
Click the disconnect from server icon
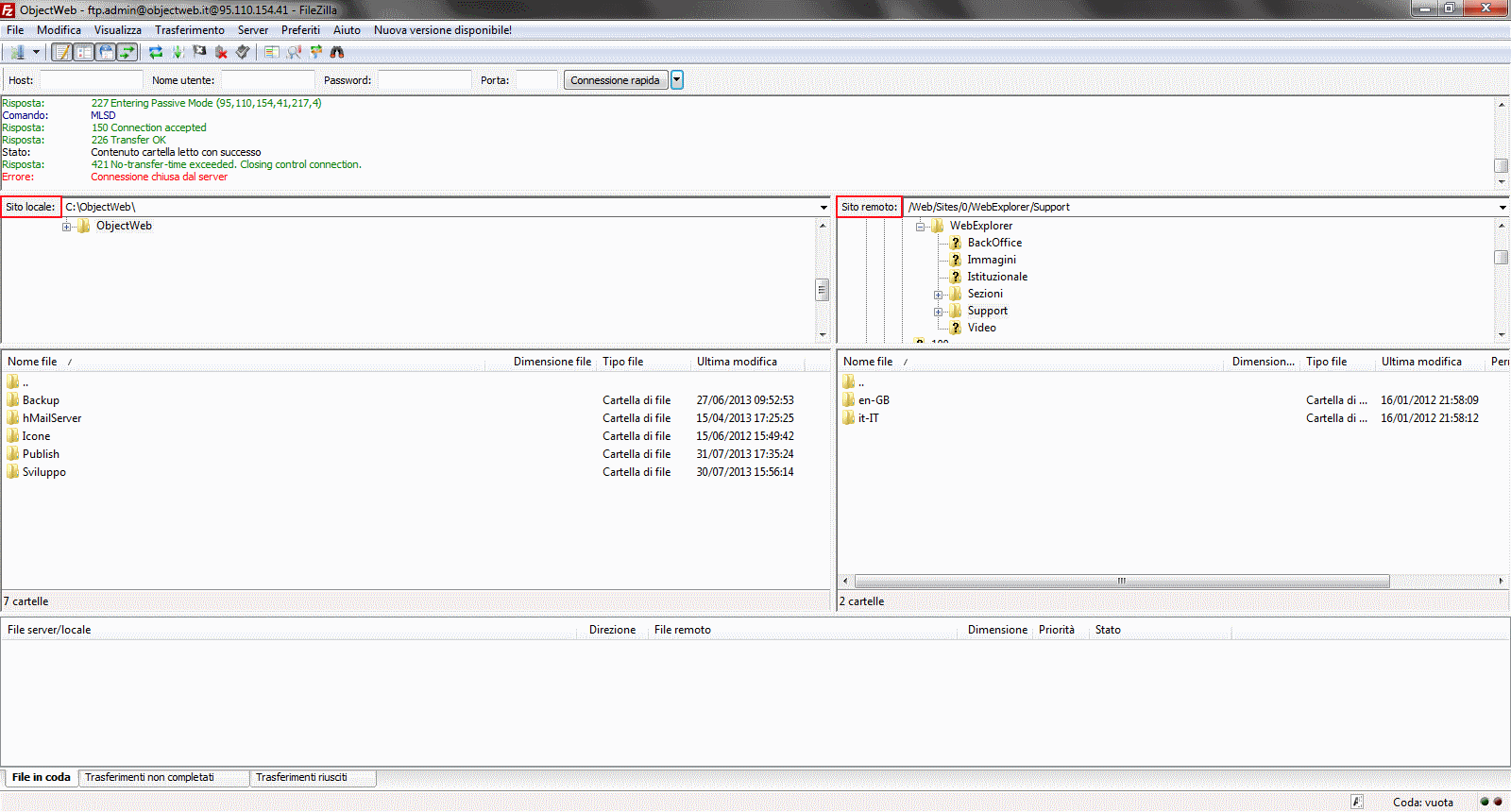[x=221, y=53]
